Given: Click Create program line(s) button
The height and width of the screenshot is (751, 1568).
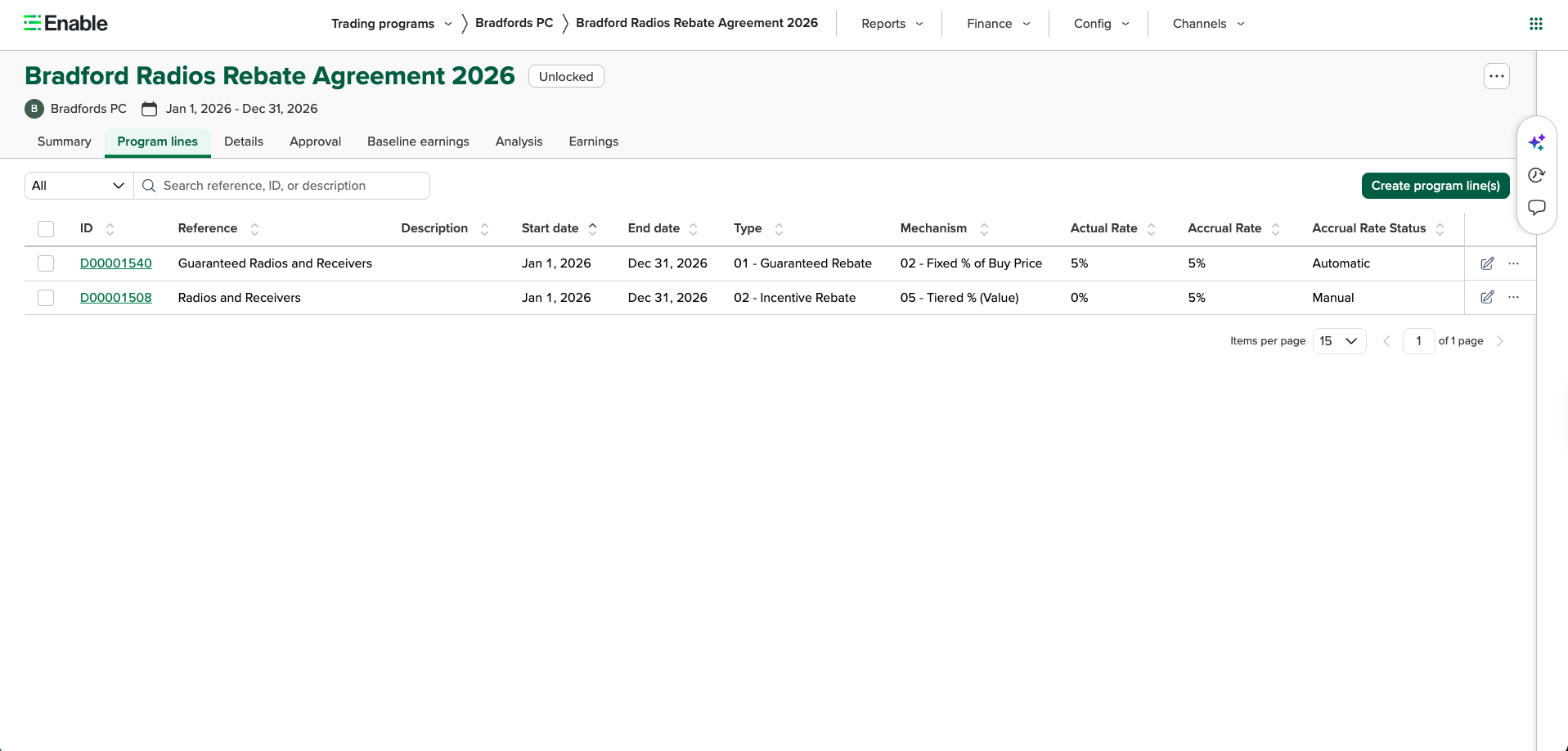Looking at the screenshot, I should (1435, 186).
